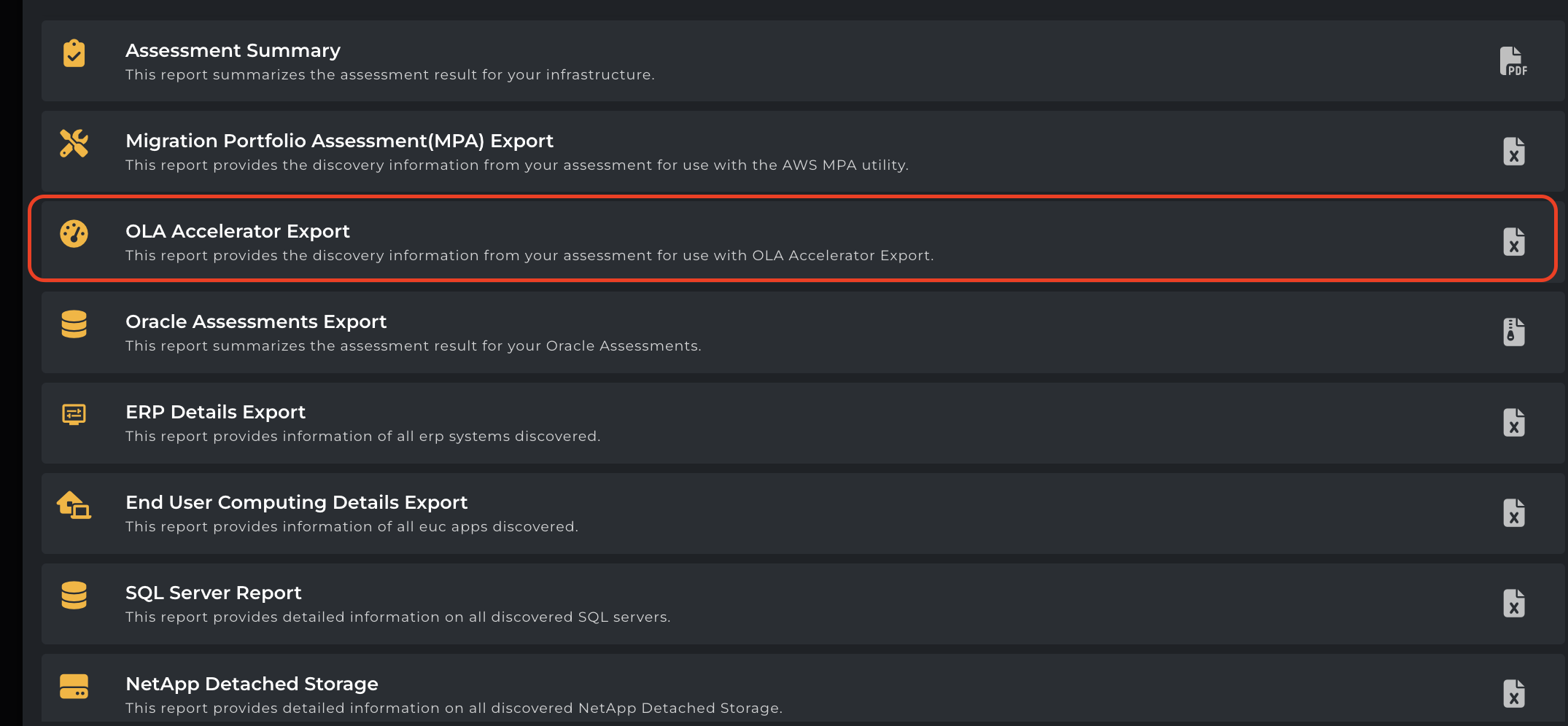Screen dimensions: 1568x726
Task: Download End User Computing Excel file
Action: click(x=1513, y=513)
